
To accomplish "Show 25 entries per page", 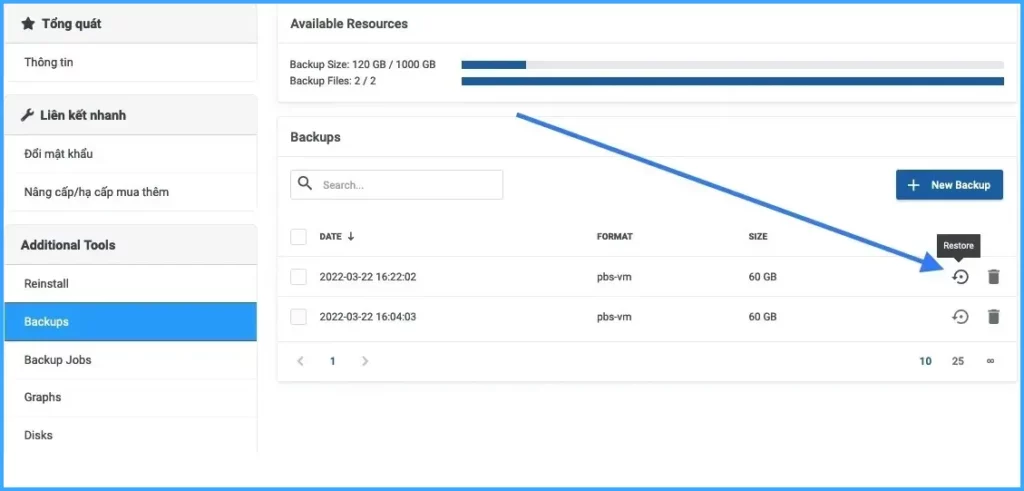I will tap(957, 361).
